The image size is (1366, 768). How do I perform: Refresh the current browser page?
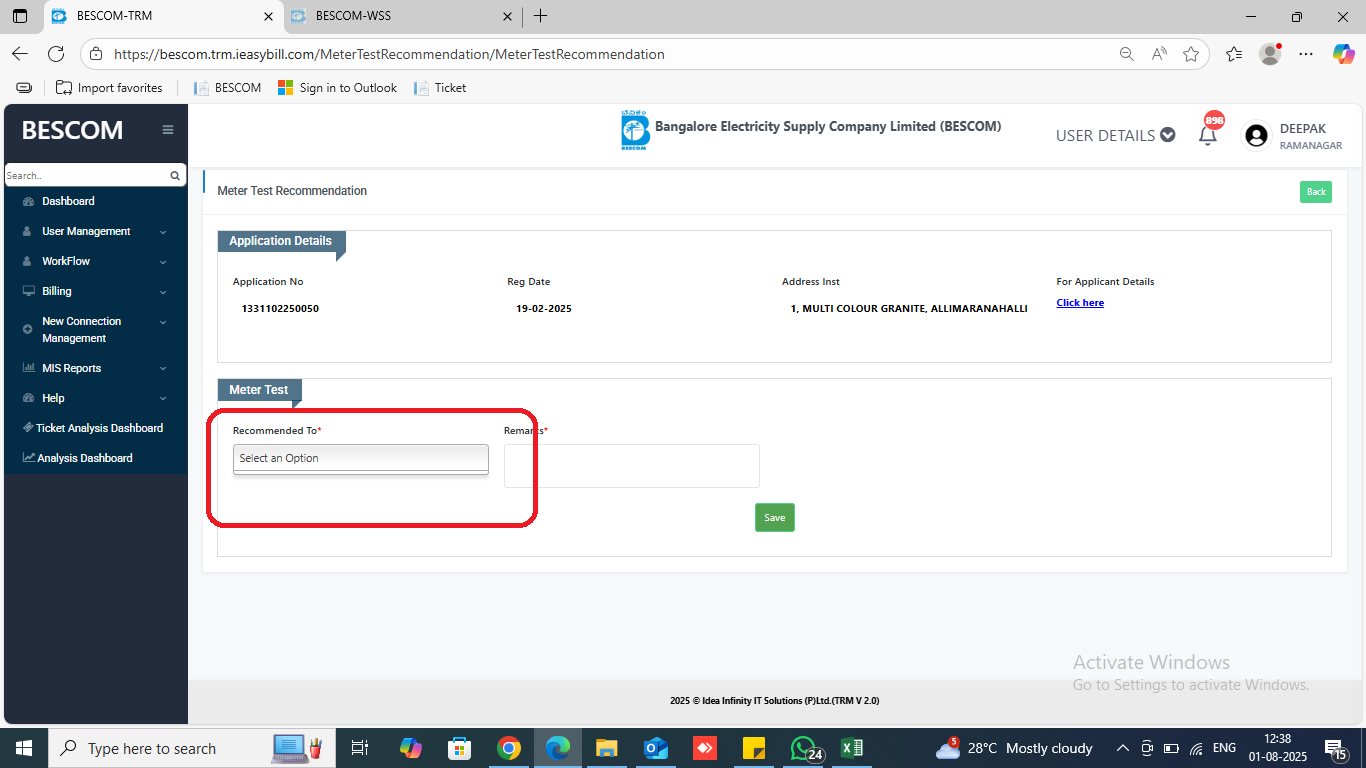[56, 54]
